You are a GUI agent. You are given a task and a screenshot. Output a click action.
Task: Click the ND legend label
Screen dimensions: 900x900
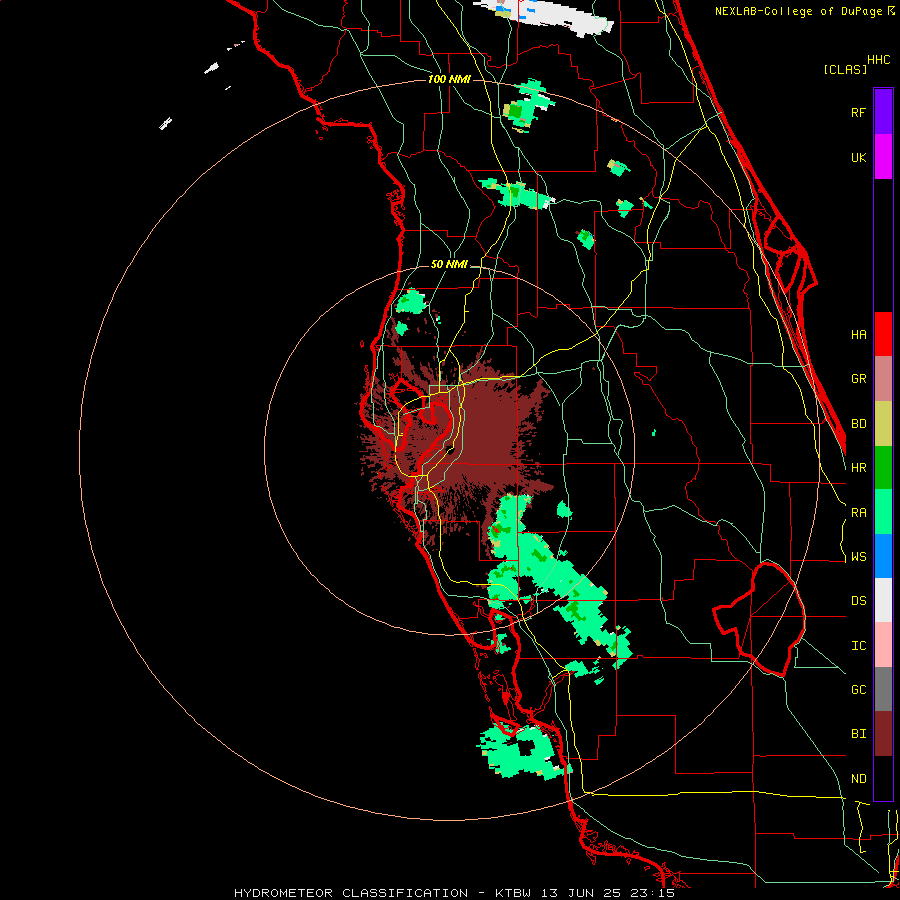coord(858,778)
